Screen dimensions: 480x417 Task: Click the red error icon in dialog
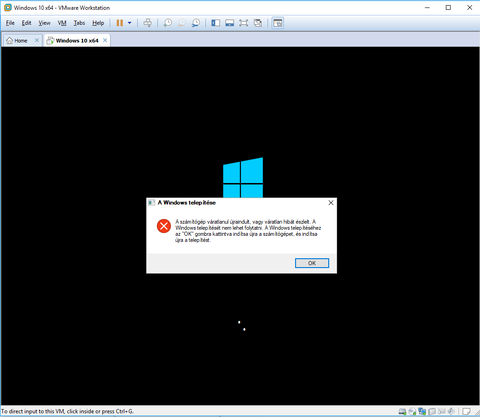pos(164,226)
